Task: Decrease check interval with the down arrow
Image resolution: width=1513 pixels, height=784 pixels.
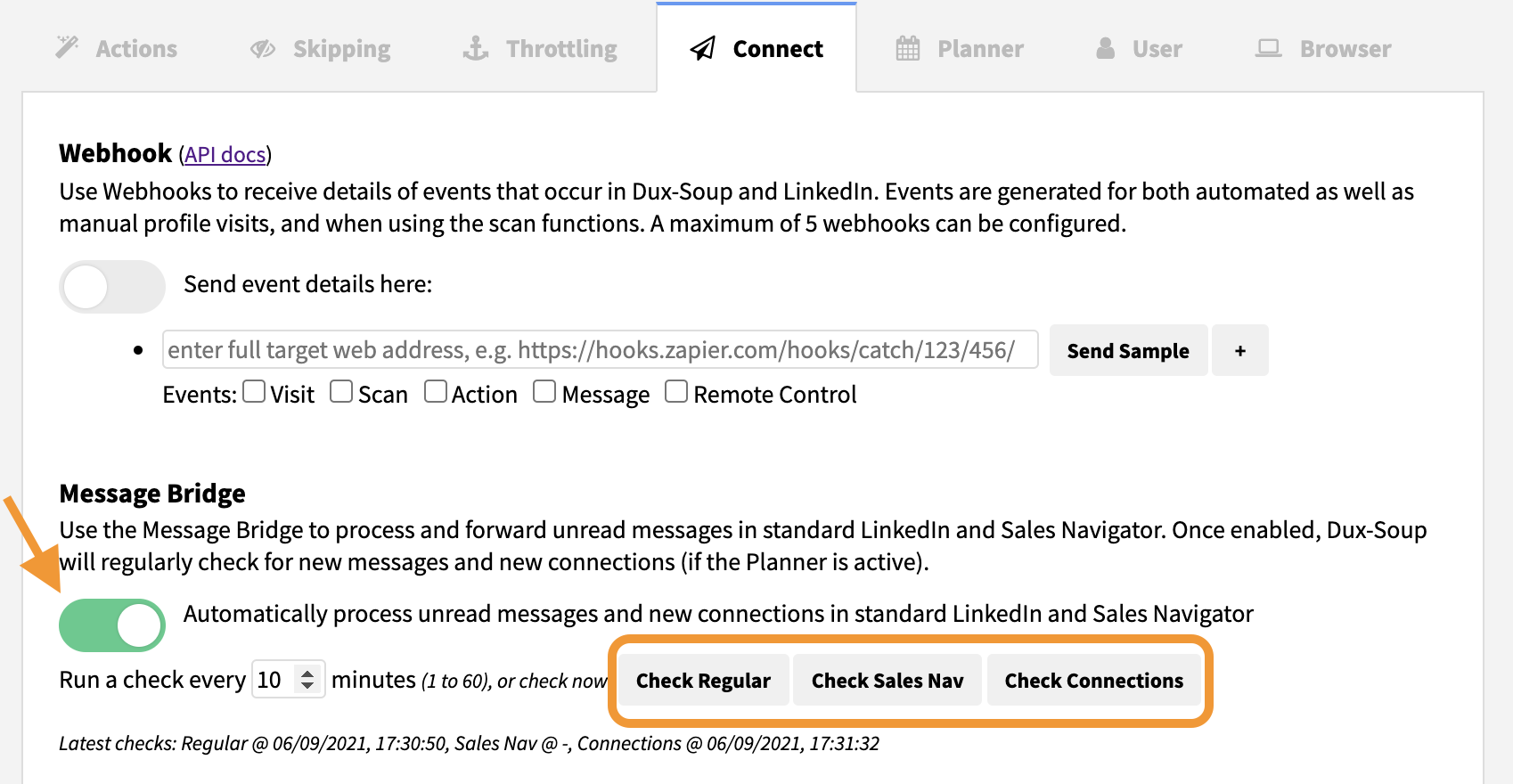Action: (x=307, y=686)
